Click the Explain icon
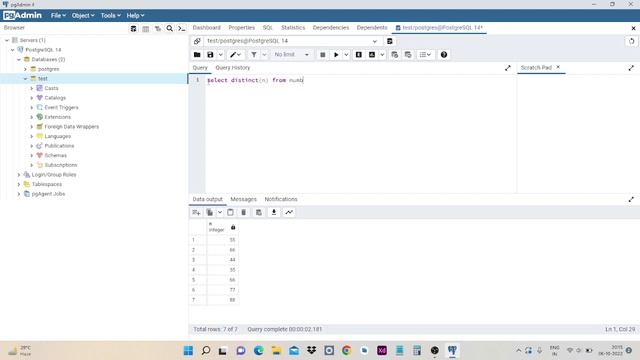The image size is (640, 360). click(359, 55)
